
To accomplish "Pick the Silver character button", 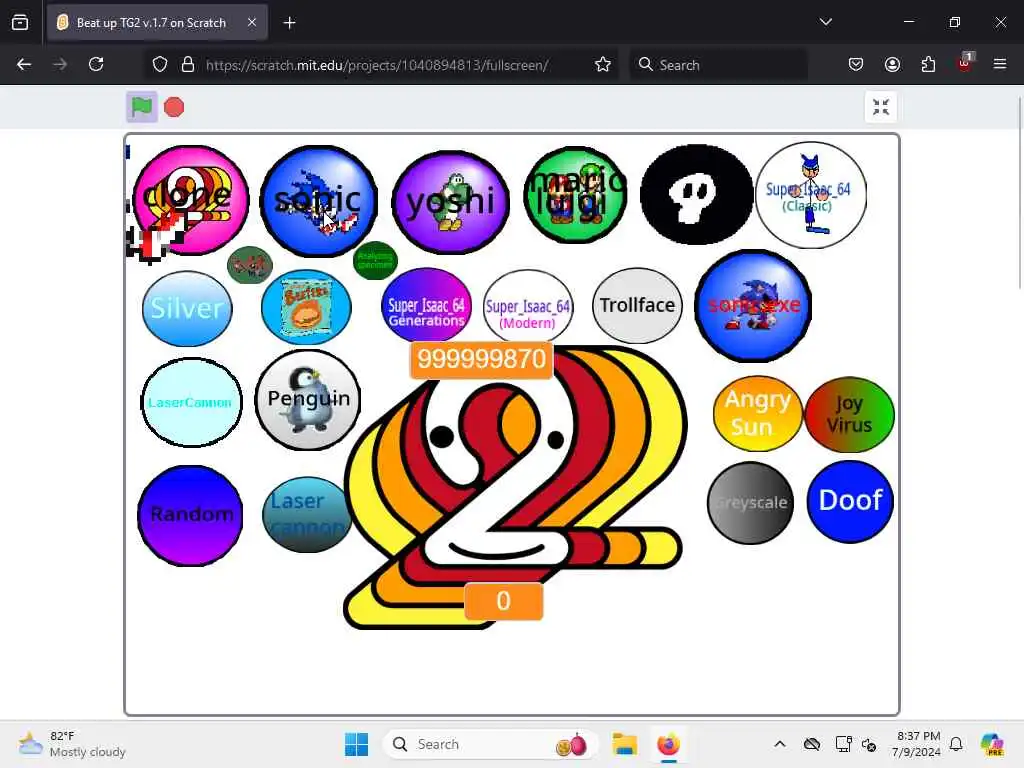I will pos(187,308).
